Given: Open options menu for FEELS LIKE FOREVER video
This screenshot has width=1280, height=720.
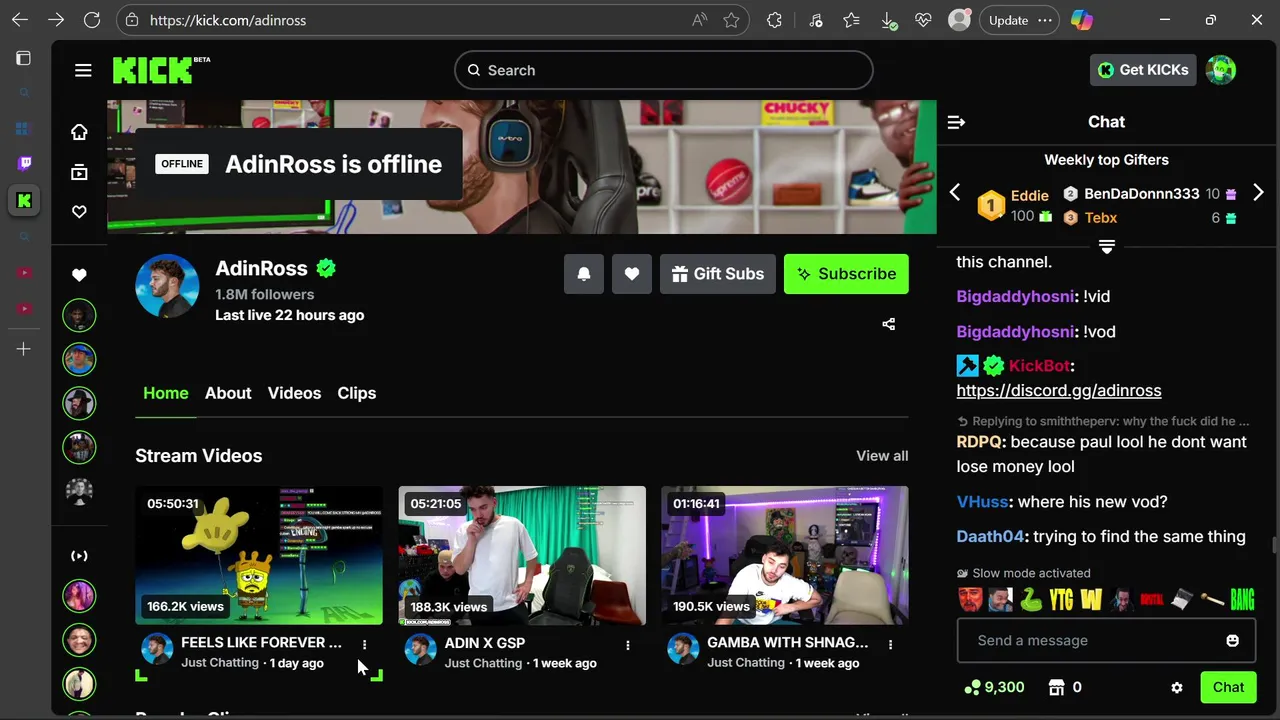Looking at the screenshot, I should 365,645.
